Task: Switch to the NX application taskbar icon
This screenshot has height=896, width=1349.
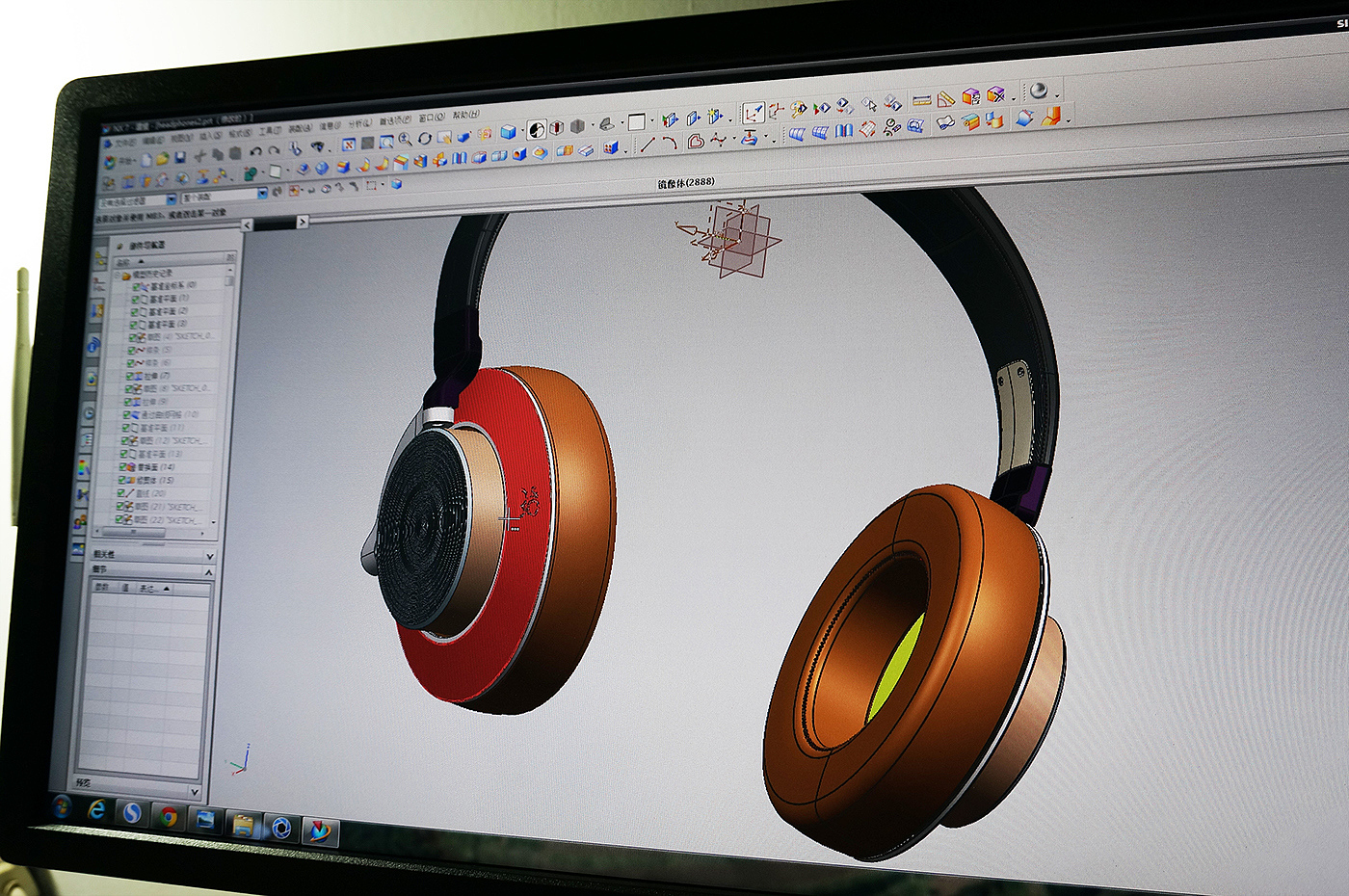Action: tap(319, 830)
